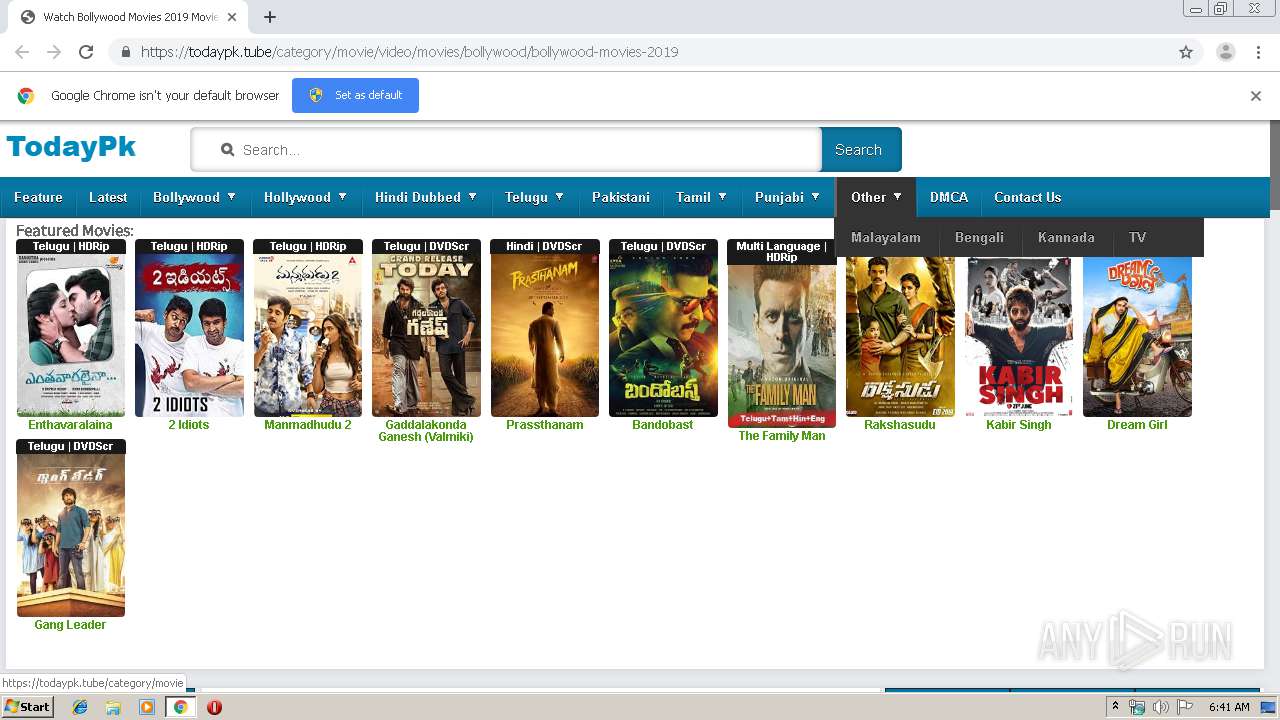Open a new tab with plus icon
Screen dimensions: 1280x720
pyautogui.click(x=269, y=17)
